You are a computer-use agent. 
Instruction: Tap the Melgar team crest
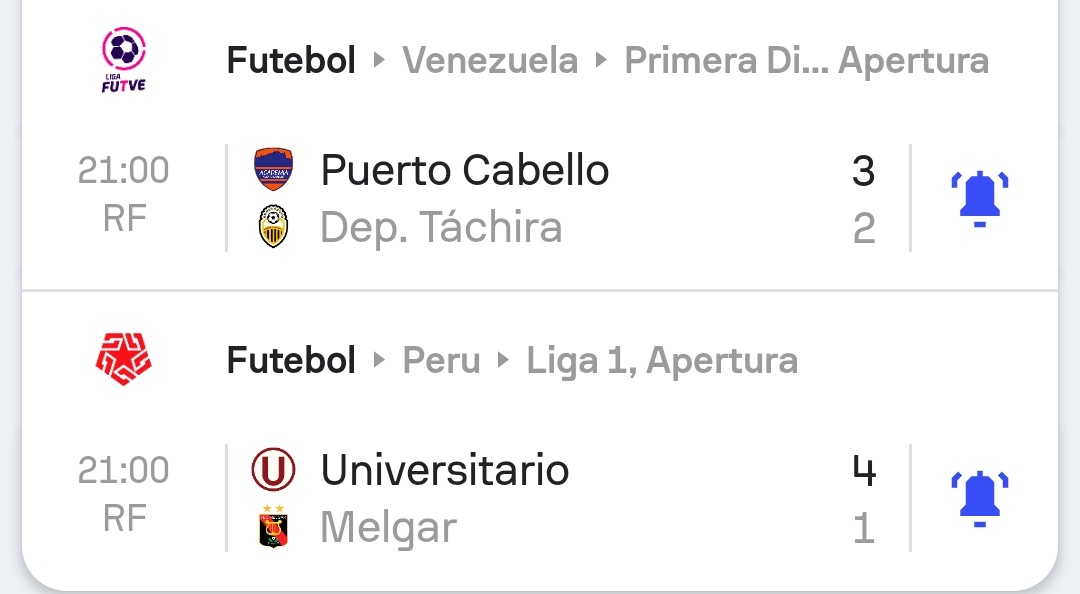[273, 527]
